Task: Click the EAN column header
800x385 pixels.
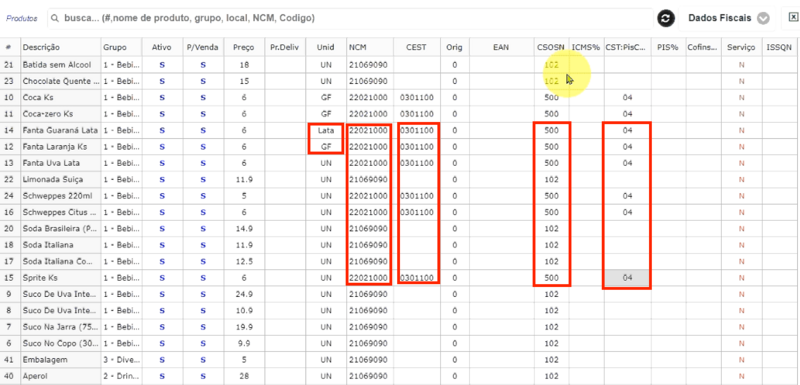Action: coord(501,47)
